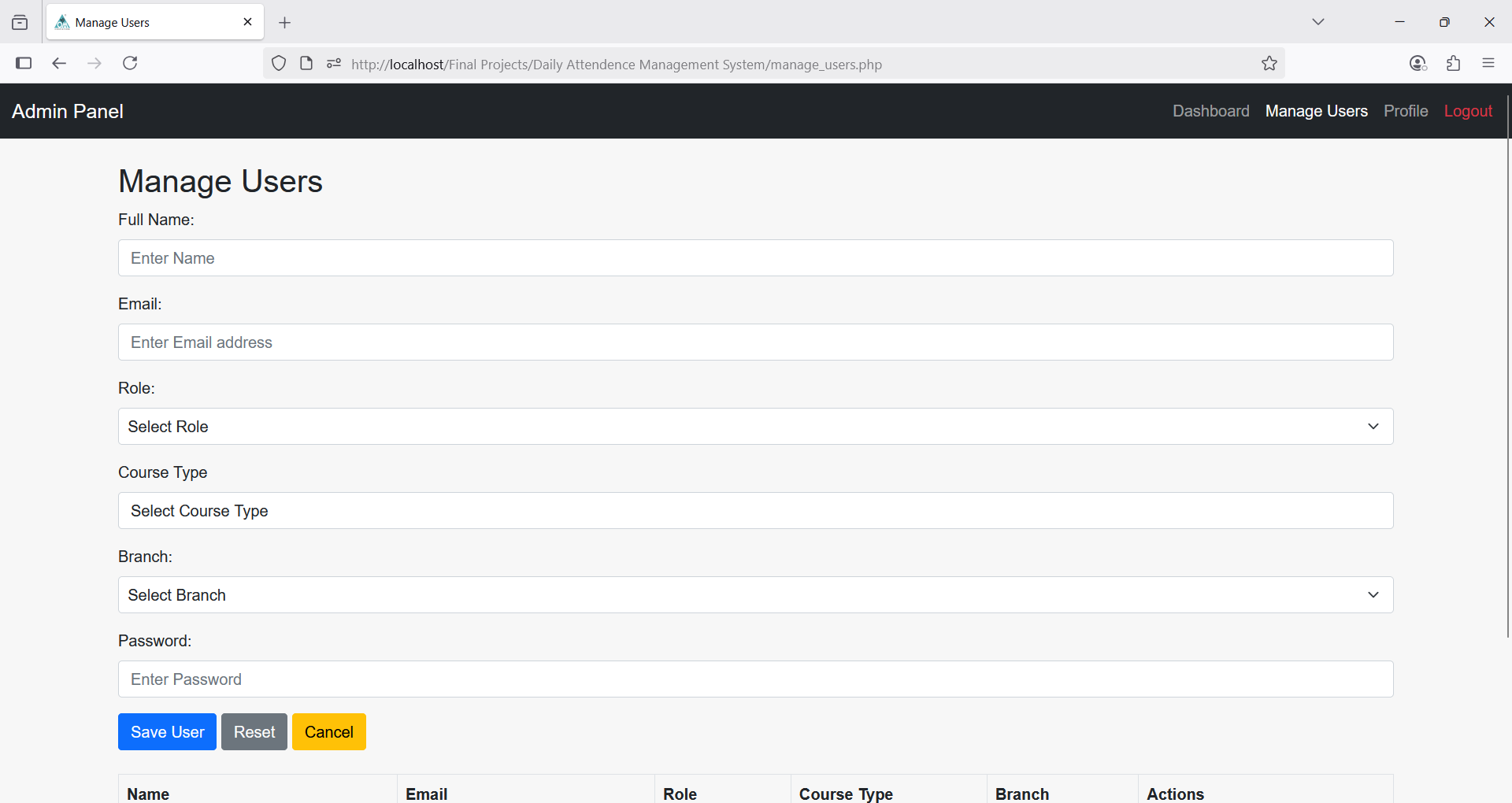Viewport: 1512px width, 803px height.
Task: Open a new tab with plus icon
Action: point(285,23)
